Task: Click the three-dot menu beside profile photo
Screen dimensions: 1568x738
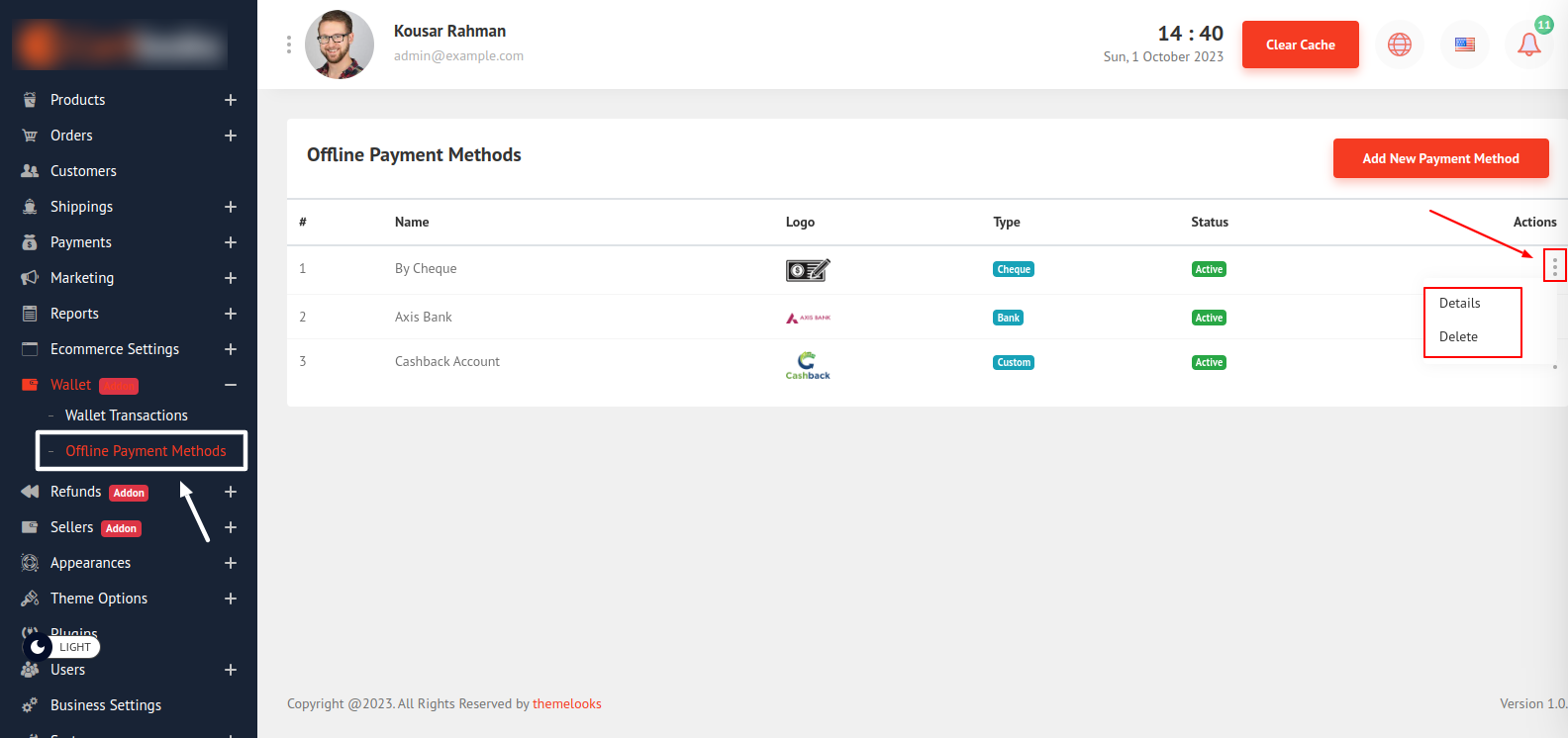Action: pyautogui.click(x=289, y=45)
